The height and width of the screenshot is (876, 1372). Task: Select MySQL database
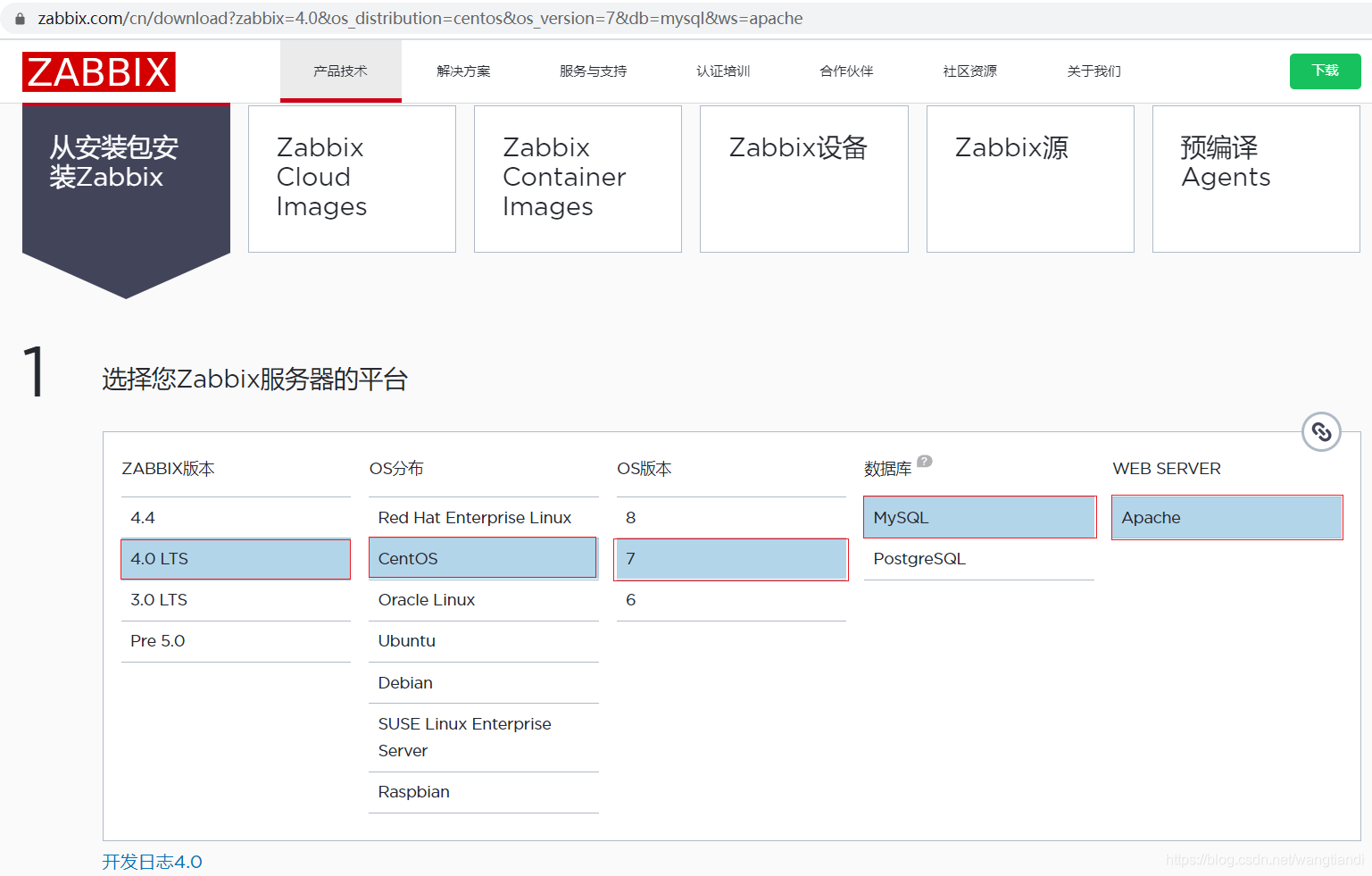click(979, 517)
